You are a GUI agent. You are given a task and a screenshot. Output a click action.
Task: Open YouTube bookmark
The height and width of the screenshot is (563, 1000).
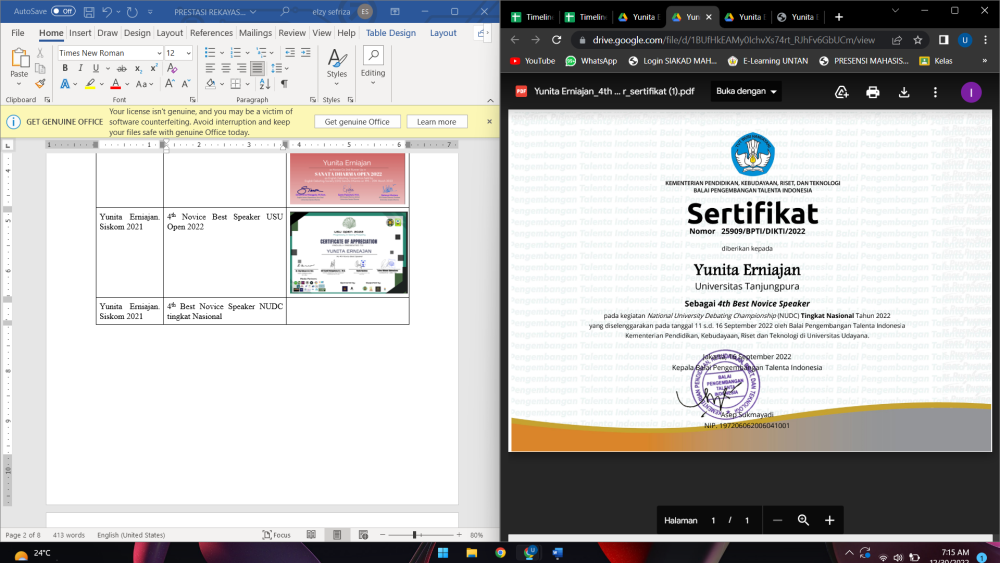point(533,61)
